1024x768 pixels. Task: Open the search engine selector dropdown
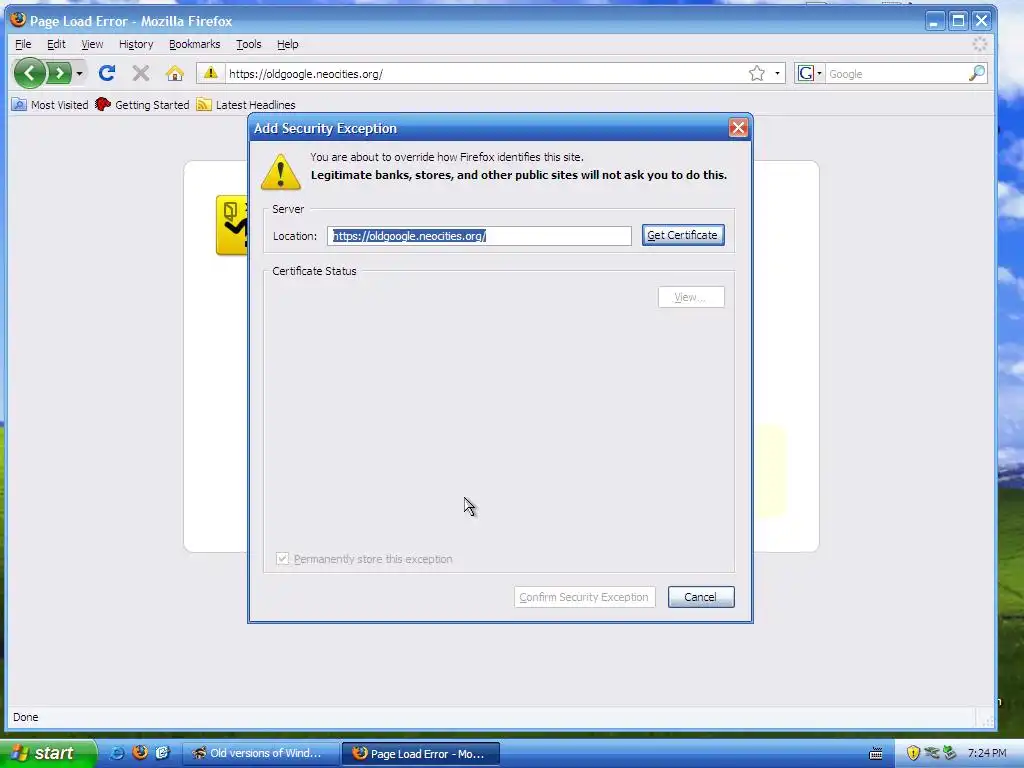(810, 73)
